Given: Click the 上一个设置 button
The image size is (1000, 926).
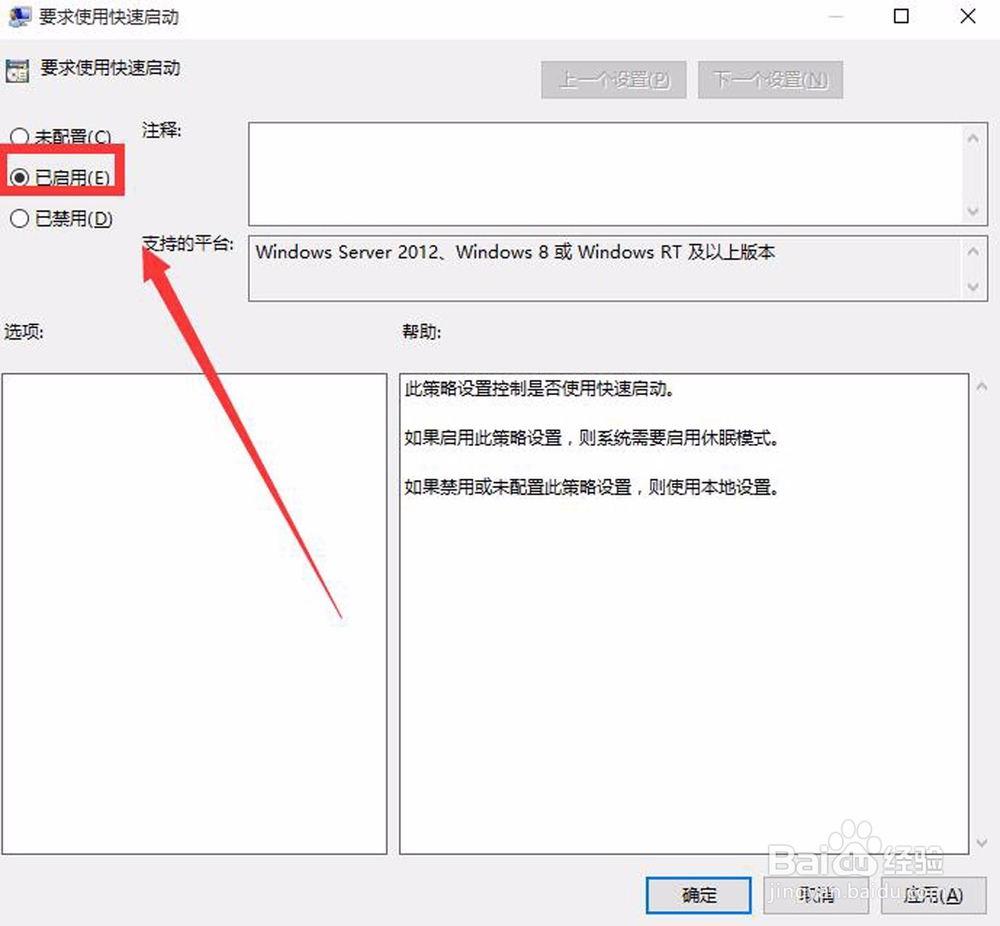Looking at the screenshot, I should 613,79.
